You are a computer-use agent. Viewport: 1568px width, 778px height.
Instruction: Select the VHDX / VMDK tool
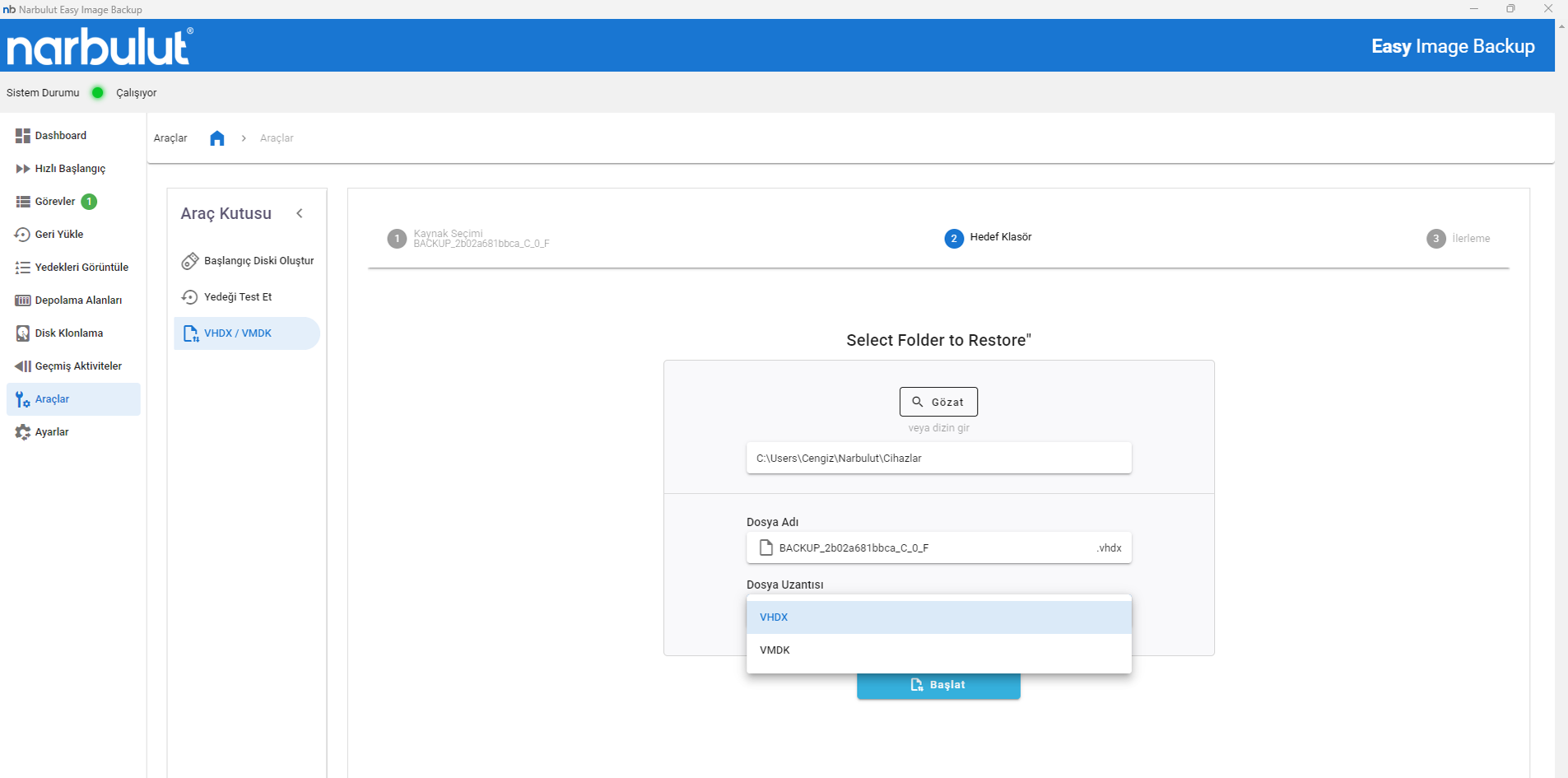(238, 333)
